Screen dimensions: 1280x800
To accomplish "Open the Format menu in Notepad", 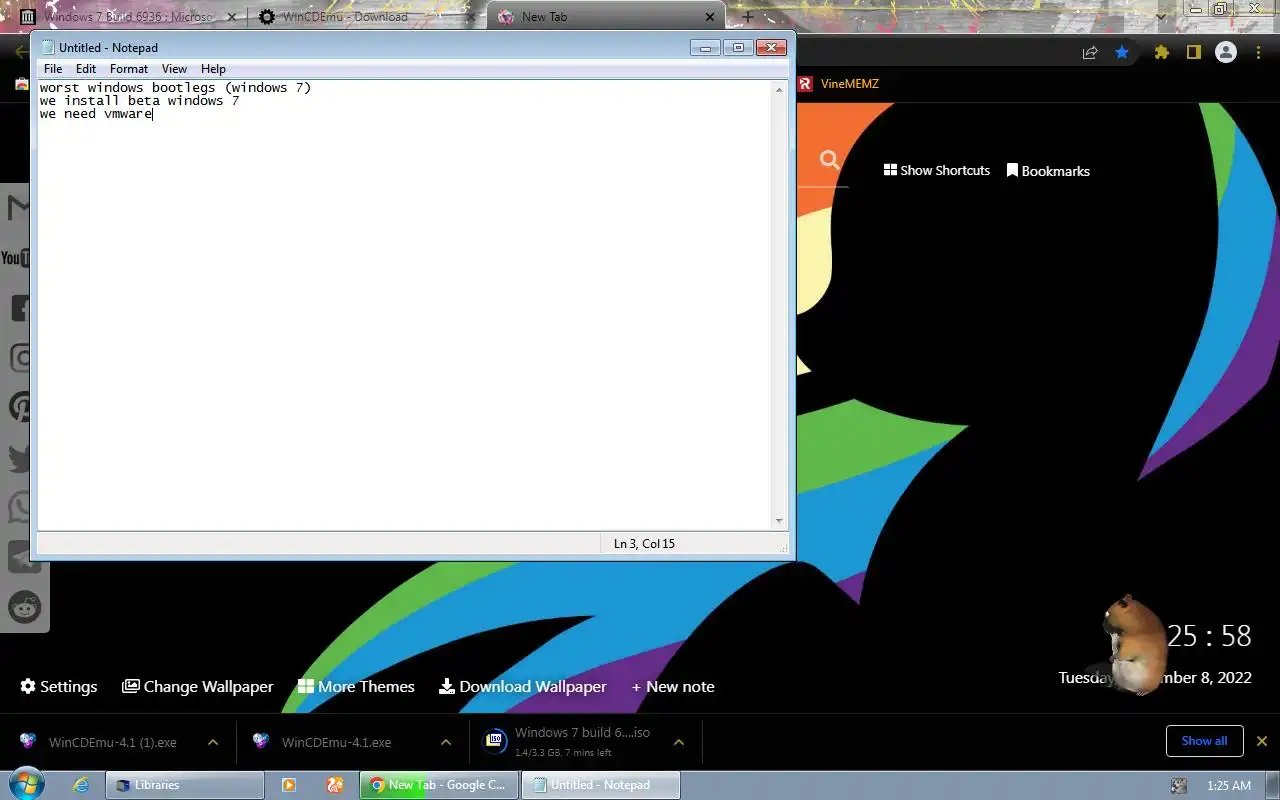I will pos(129,69).
